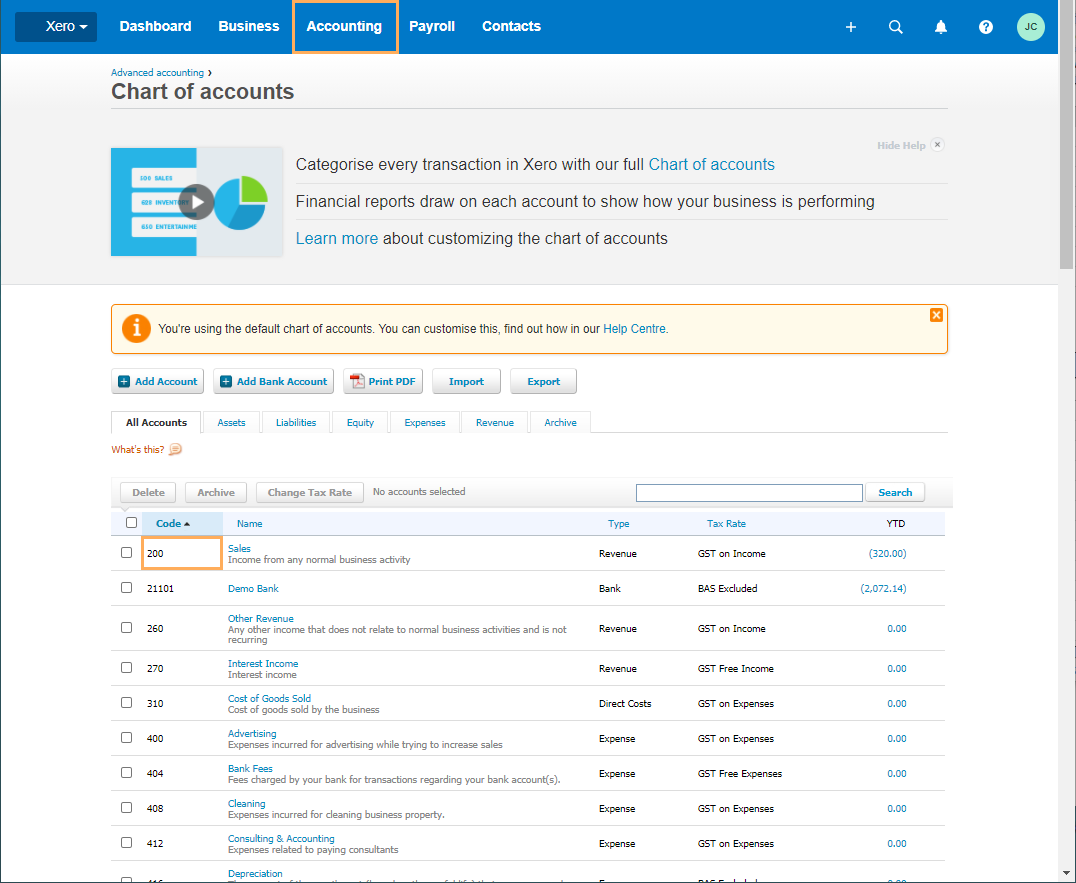Click the Change Tax Rate button
Viewport: 1076px width, 883px height.
[309, 493]
